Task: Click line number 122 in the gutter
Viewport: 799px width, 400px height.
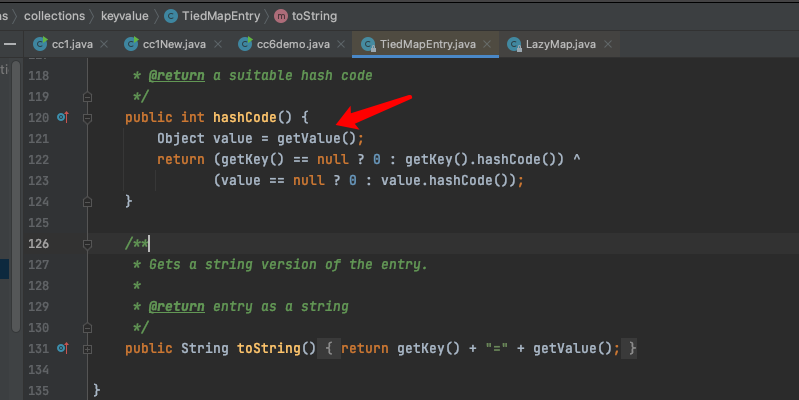Action: tap(39, 160)
